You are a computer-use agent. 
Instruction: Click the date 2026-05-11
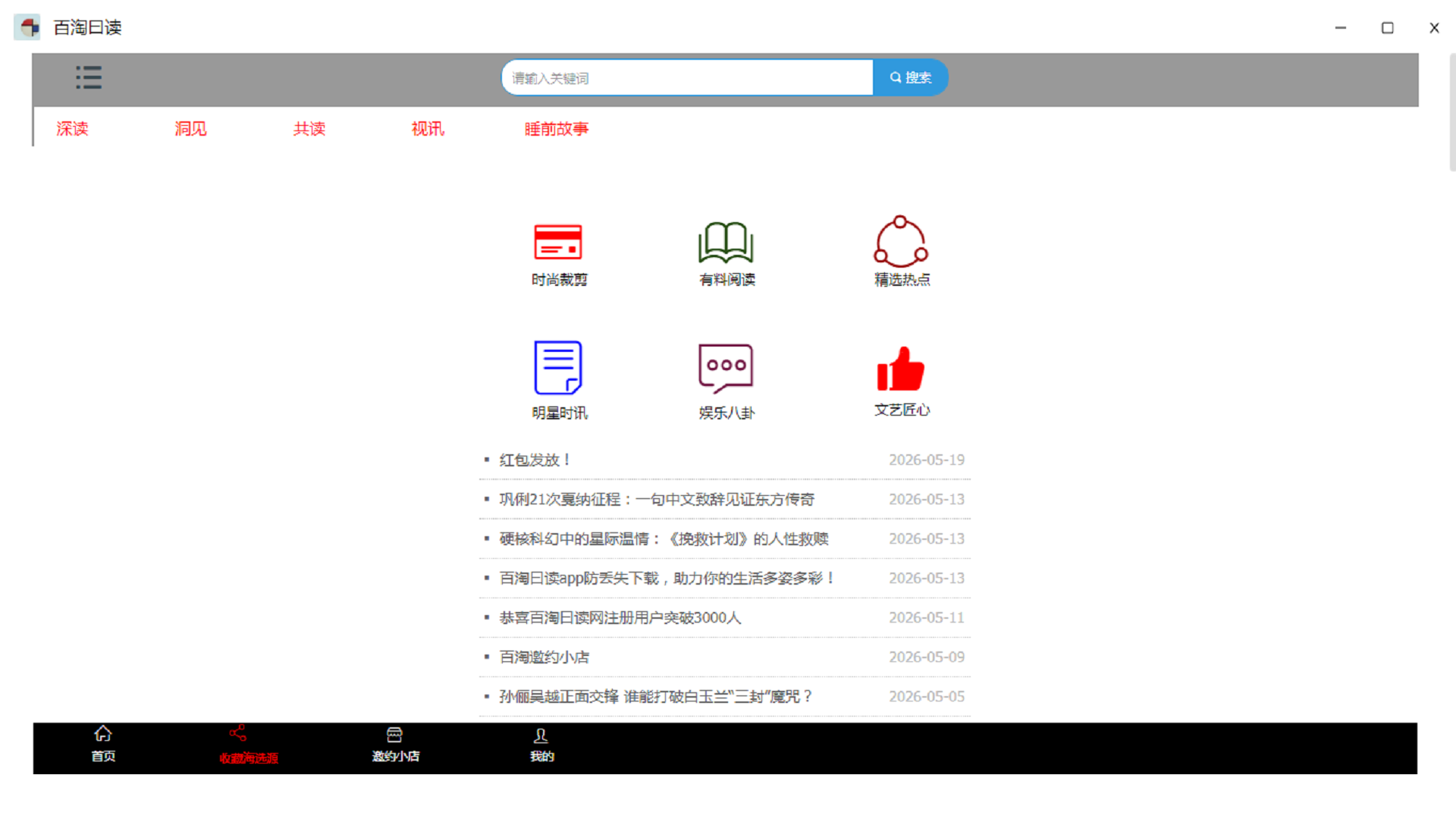point(927,617)
